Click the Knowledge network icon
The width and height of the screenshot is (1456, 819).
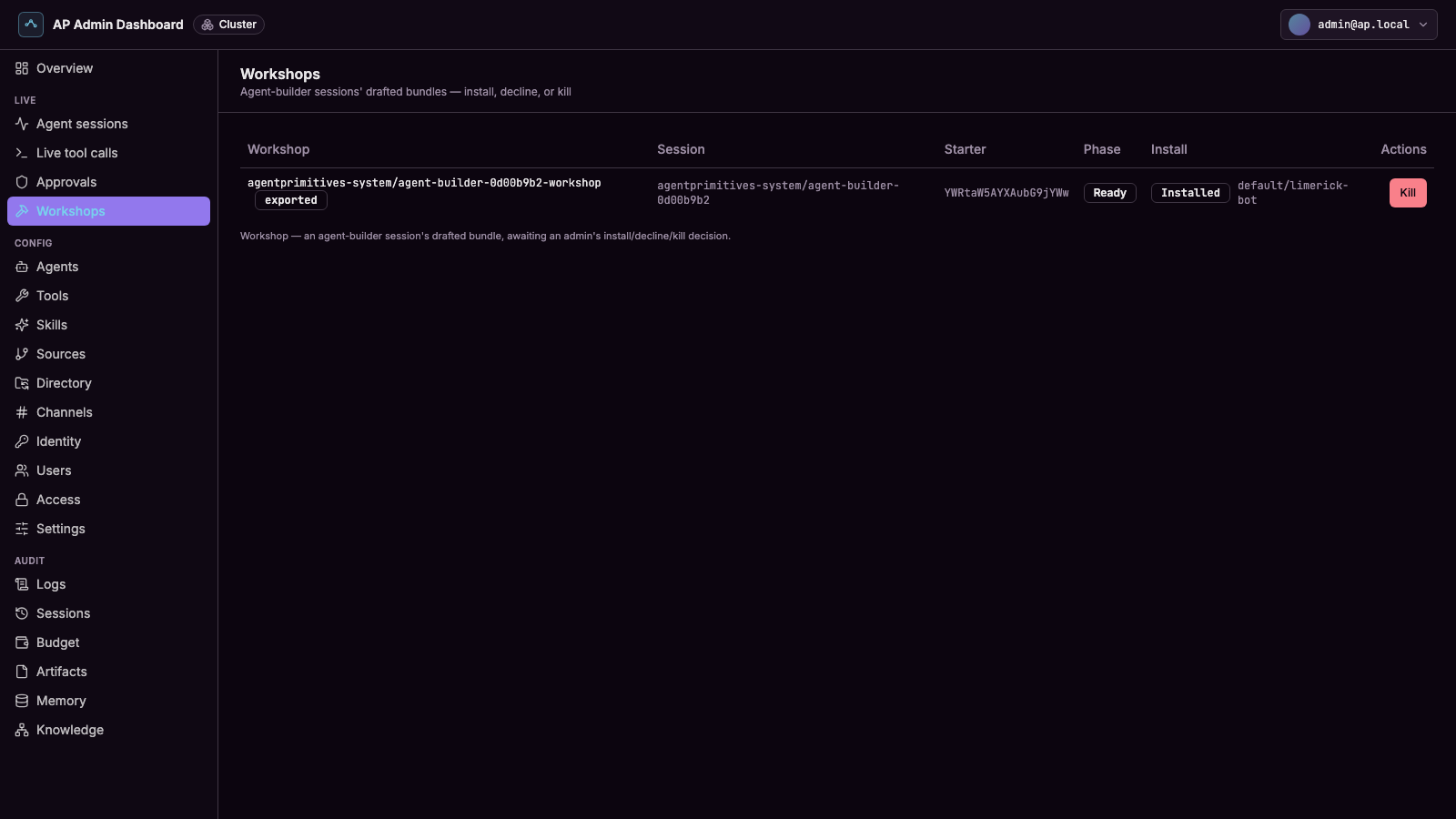pyautogui.click(x=22, y=730)
